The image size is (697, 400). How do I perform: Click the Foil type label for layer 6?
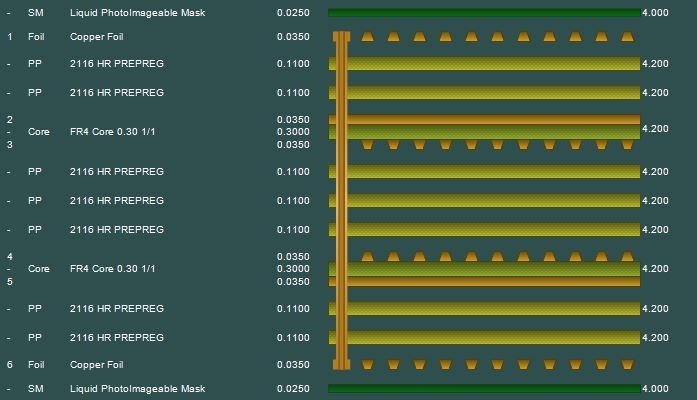pyautogui.click(x=36, y=365)
